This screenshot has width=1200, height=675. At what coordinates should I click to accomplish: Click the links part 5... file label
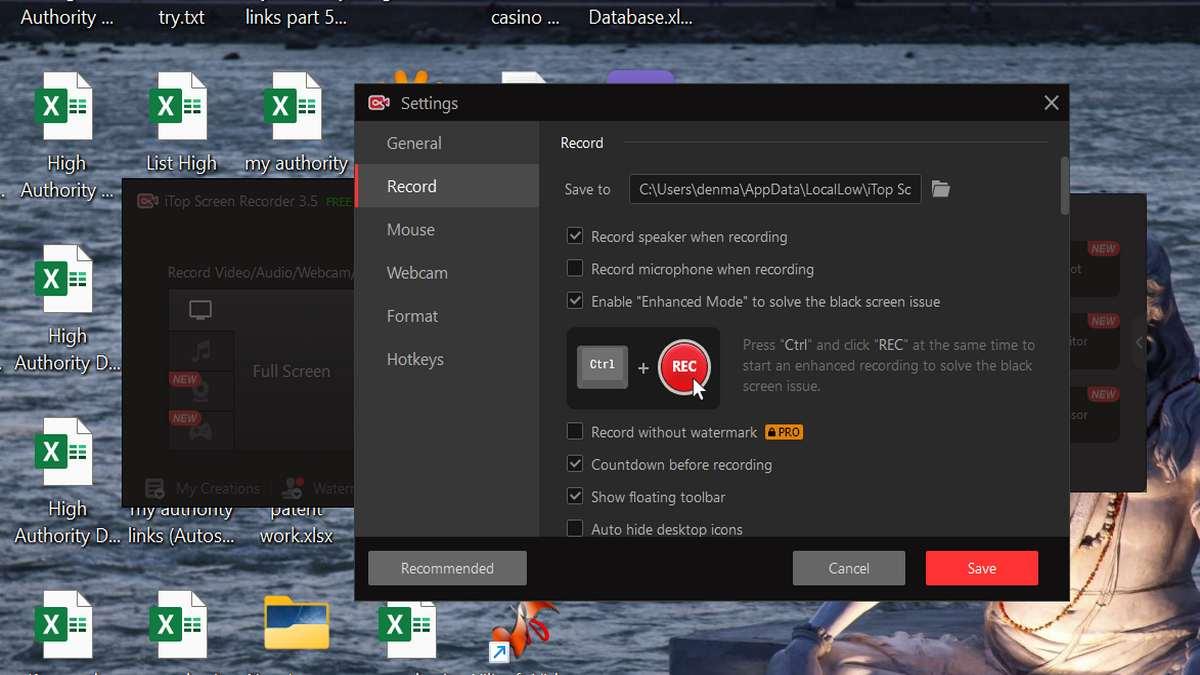pos(296,17)
